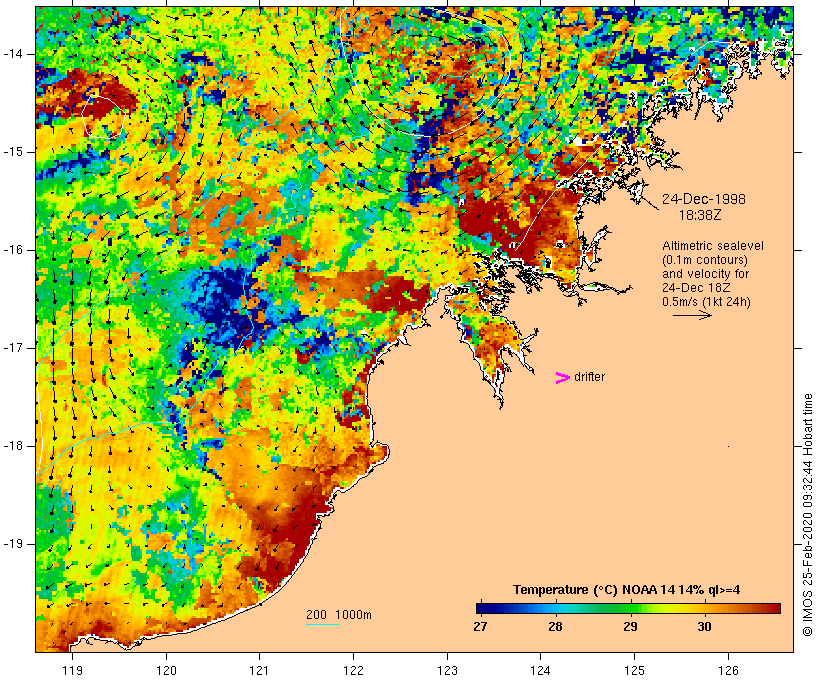Click longitude axis label 124
820x680 pixels.
coord(540,670)
